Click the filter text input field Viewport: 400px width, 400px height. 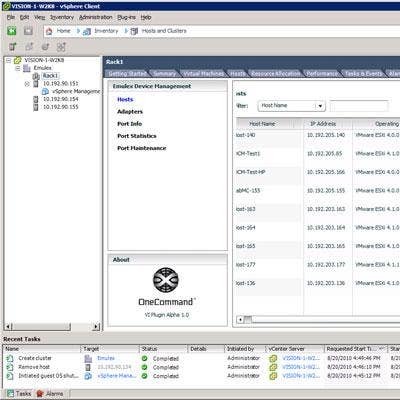(x=359, y=106)
